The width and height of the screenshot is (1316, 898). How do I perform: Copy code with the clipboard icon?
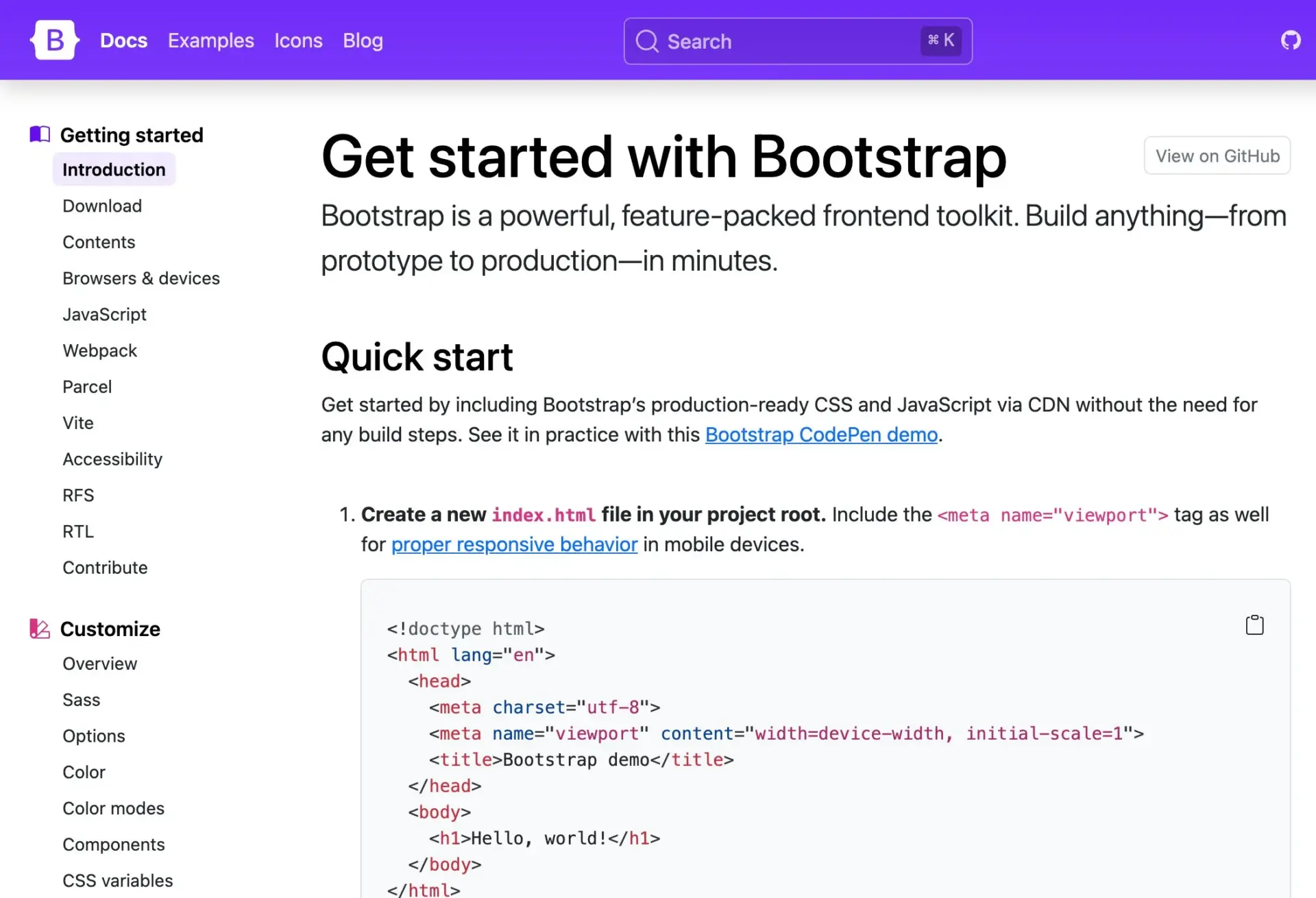tap(1254, 624)
